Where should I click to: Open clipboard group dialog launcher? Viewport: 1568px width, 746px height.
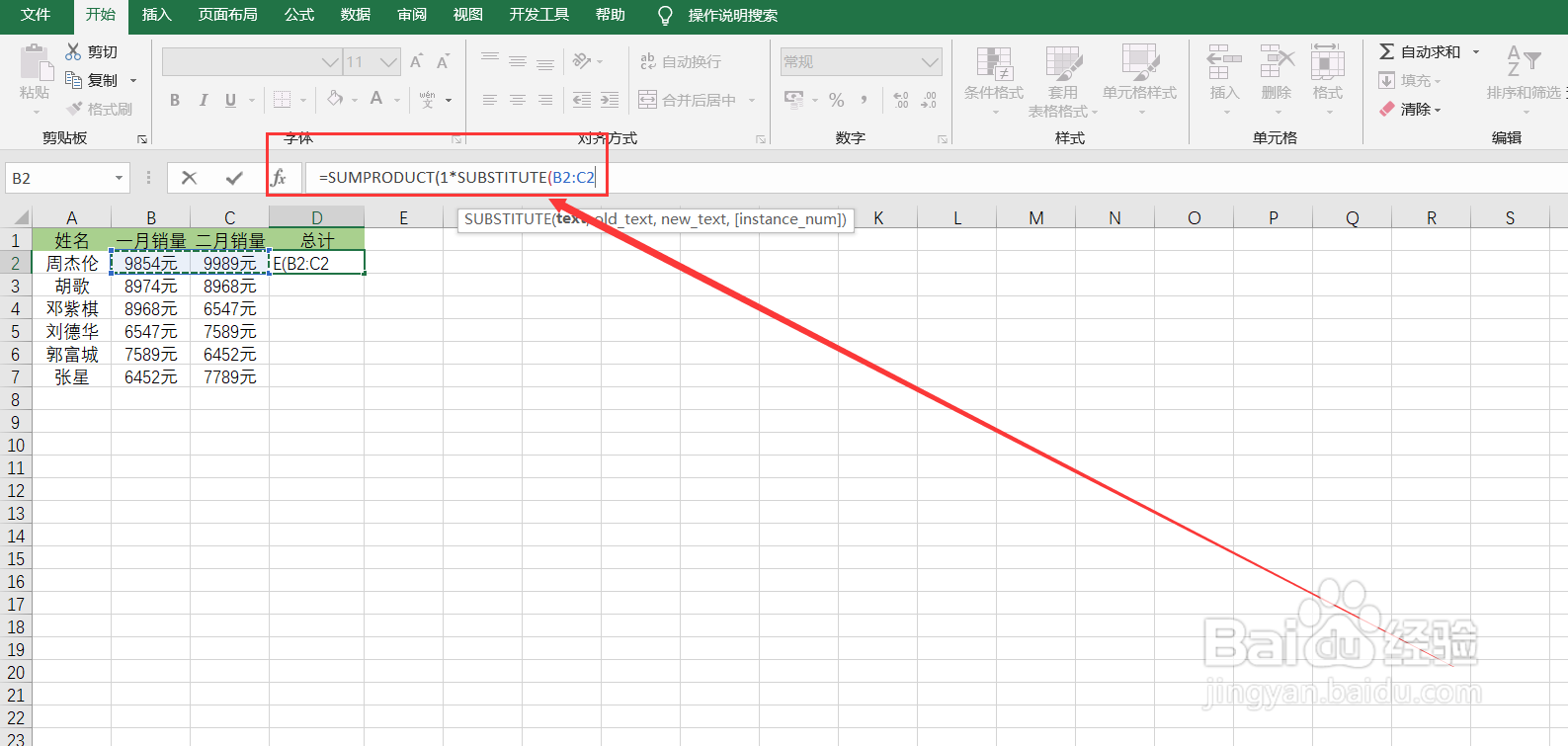[142, 139]
